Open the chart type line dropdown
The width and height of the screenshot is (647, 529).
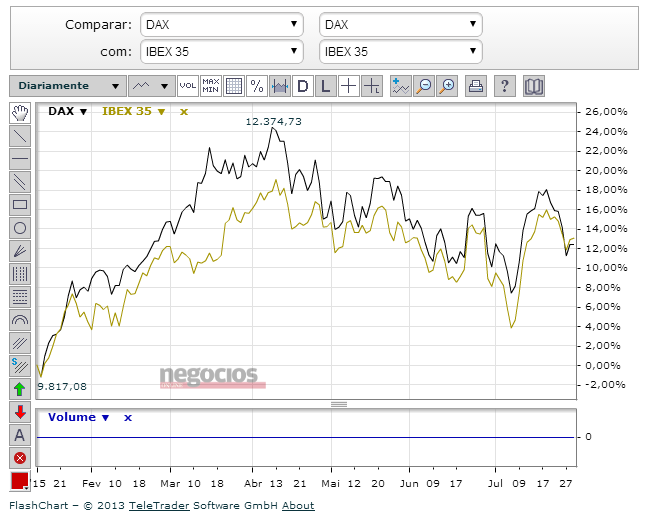click(x=152, y=86)
